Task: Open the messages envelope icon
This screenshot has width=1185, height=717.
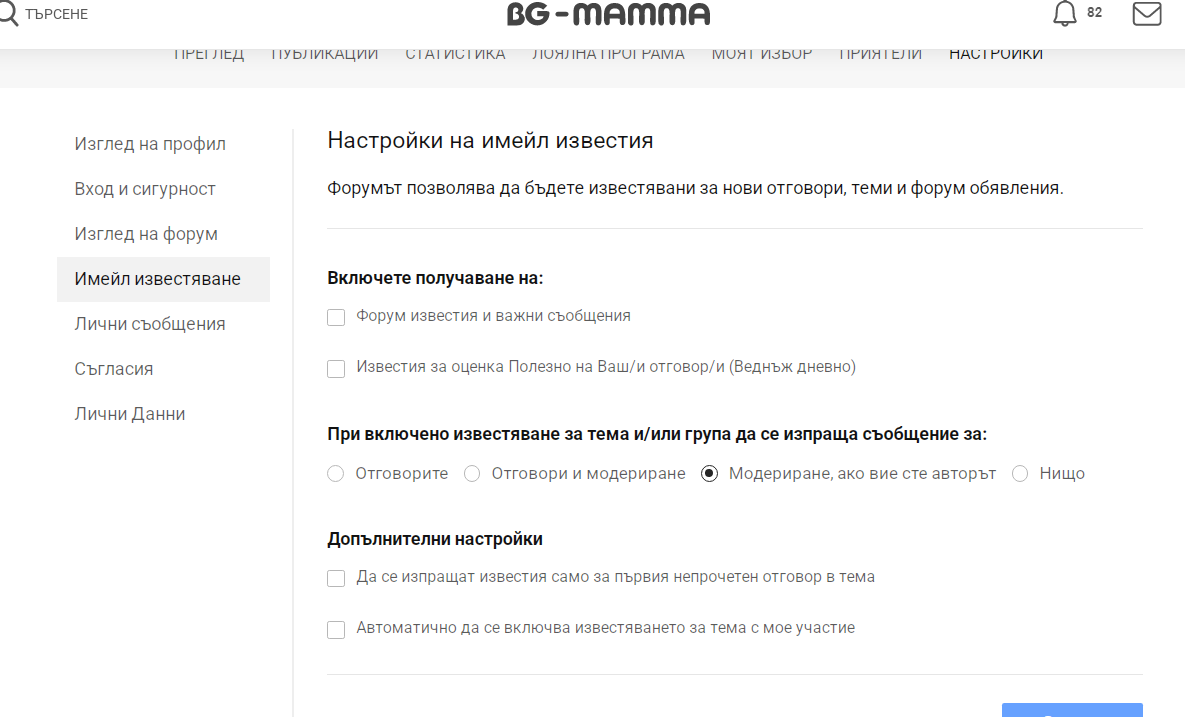Action: (x=1146, y=14)
